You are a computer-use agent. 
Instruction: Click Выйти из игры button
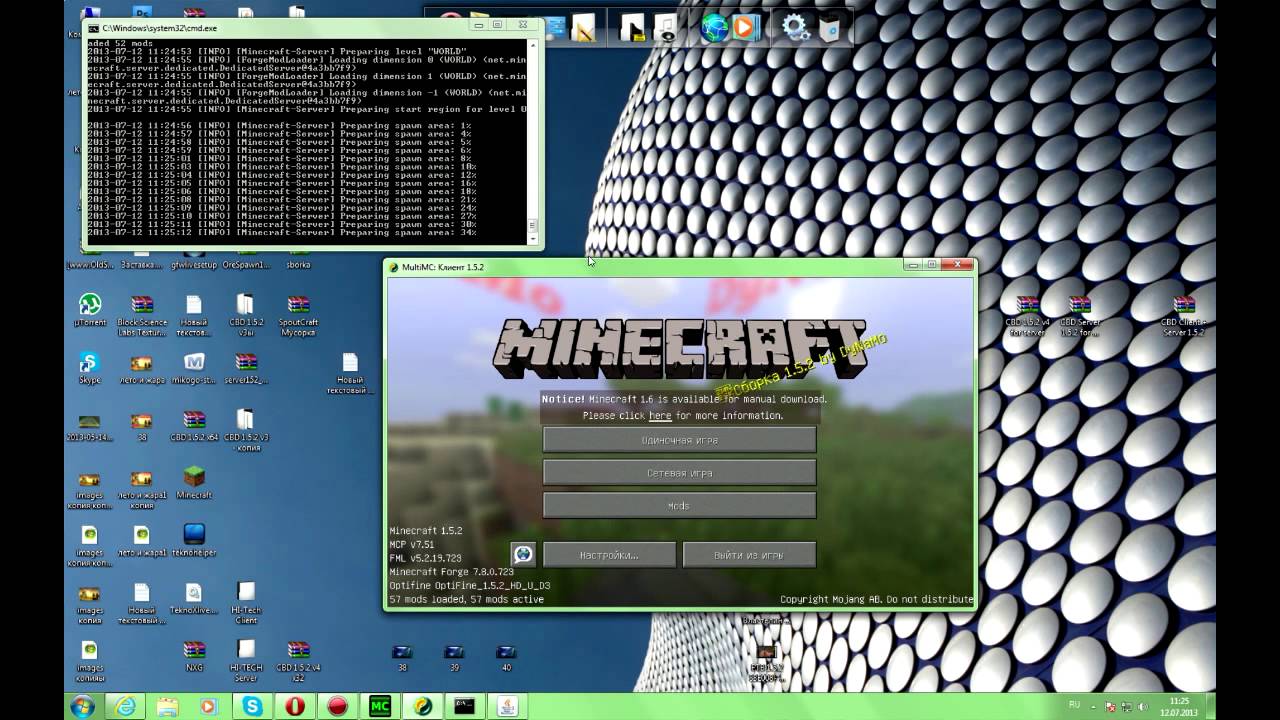749,555
